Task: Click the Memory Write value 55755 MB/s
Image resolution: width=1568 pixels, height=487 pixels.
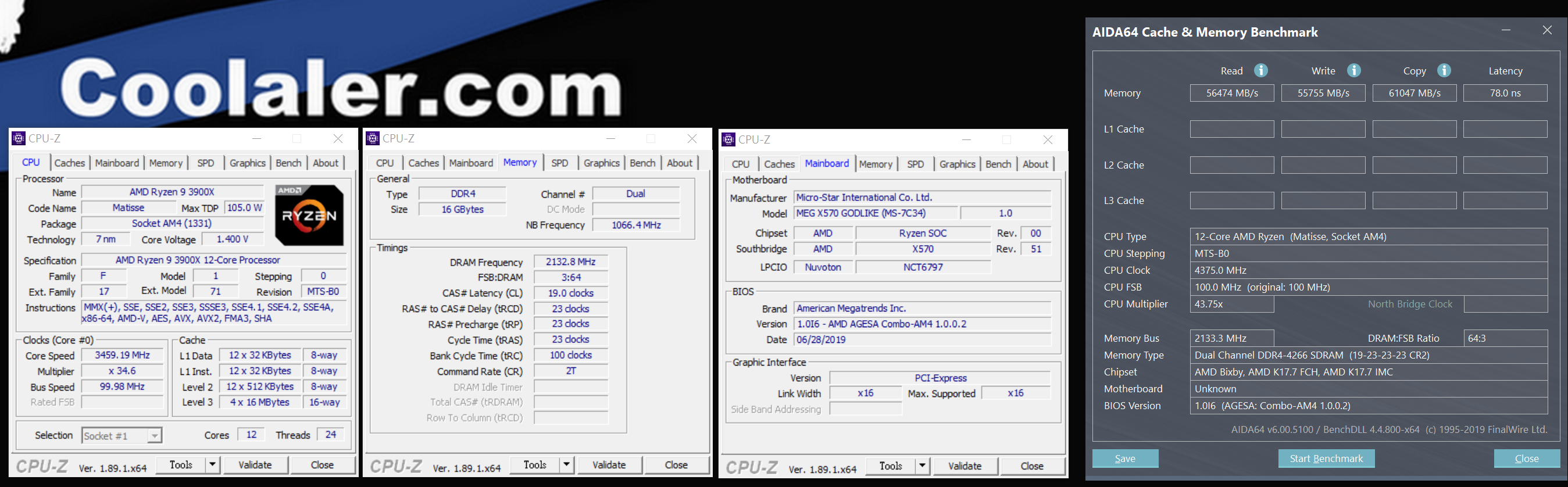Action: [1323, 93]
